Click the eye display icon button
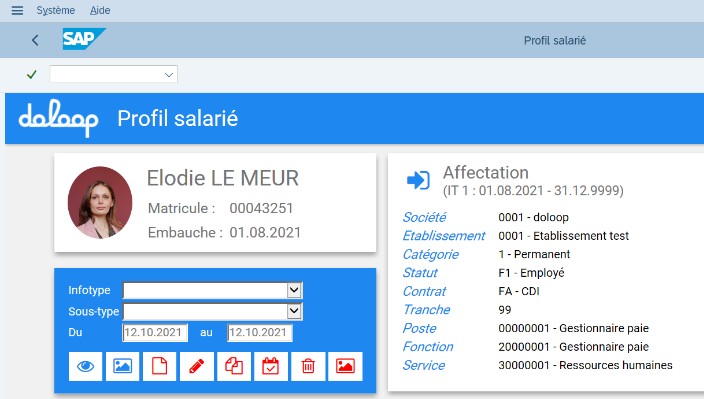 click(85, 366)
